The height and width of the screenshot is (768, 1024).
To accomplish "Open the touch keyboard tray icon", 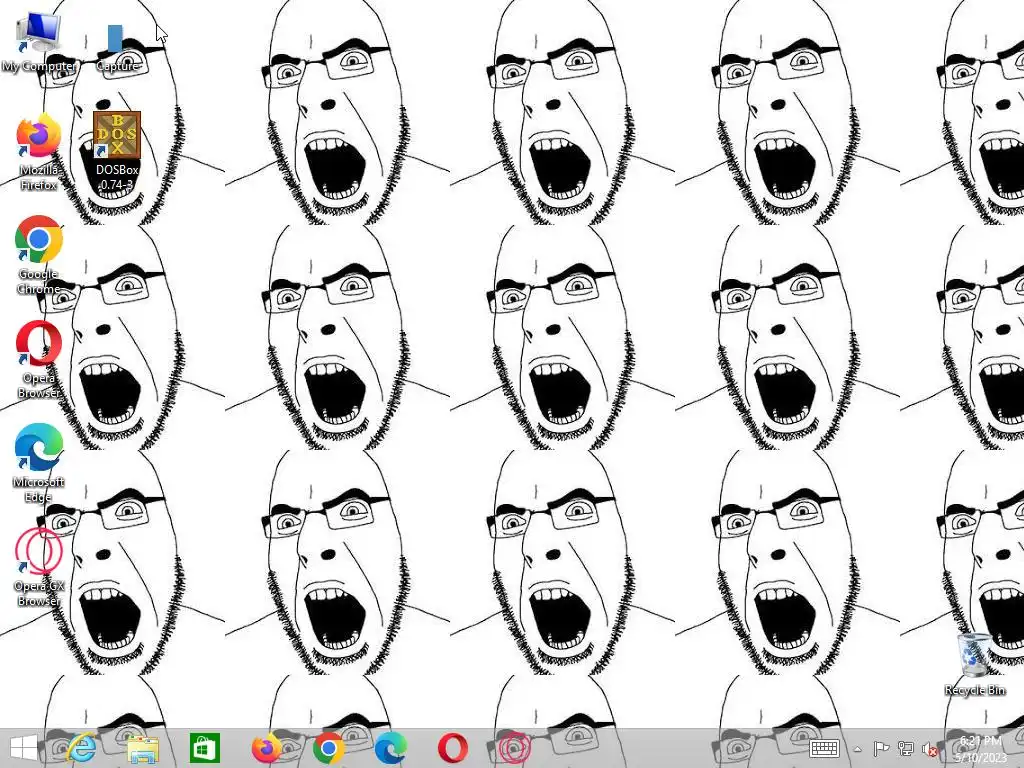I will coord(824,748).
